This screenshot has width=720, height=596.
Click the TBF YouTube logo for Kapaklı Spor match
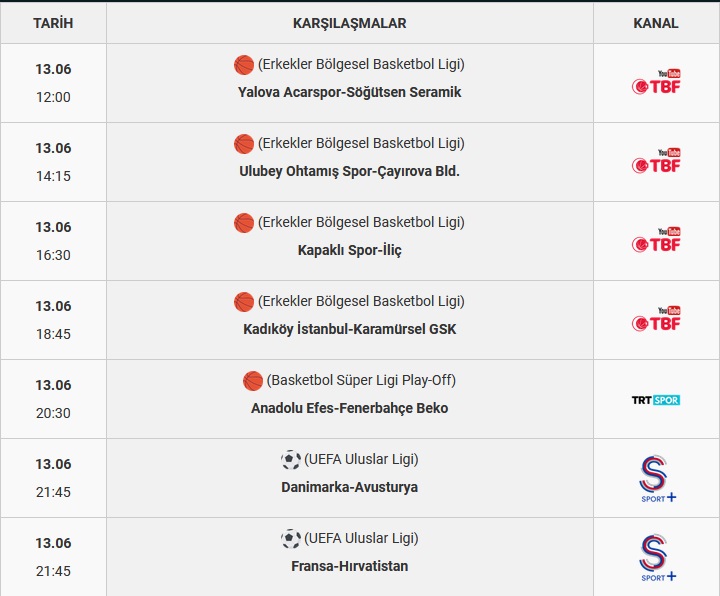pyautogui.click(x=656, y=240)
